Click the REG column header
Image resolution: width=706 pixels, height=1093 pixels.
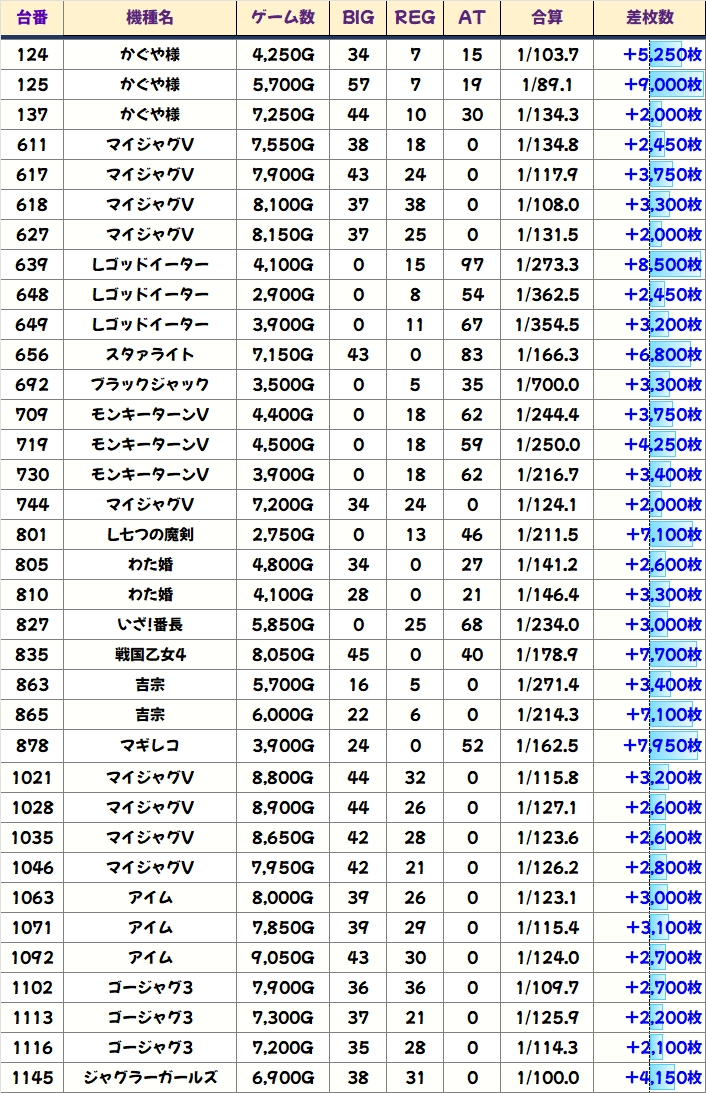[415, 17]
